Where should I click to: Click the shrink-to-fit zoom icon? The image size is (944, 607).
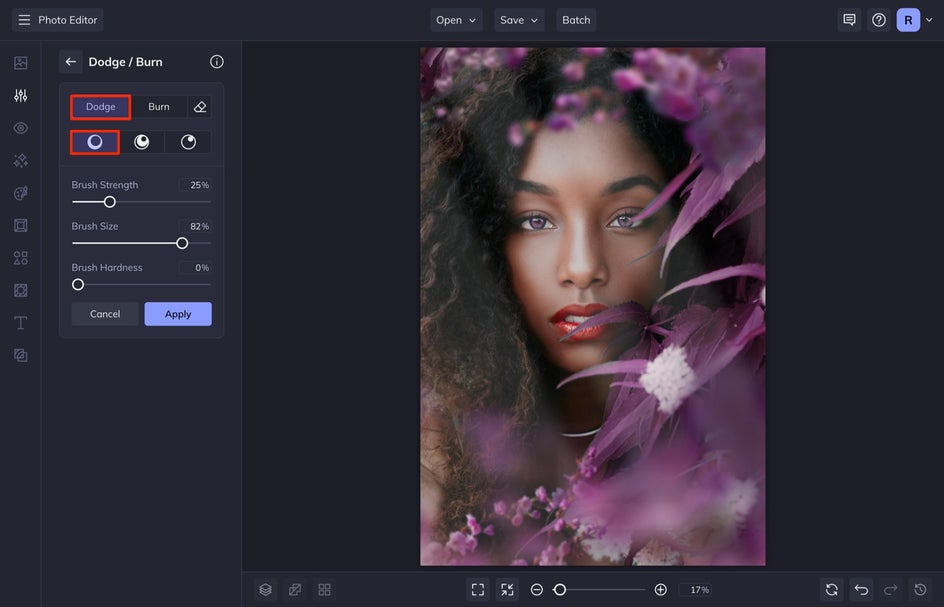[507, 590]
